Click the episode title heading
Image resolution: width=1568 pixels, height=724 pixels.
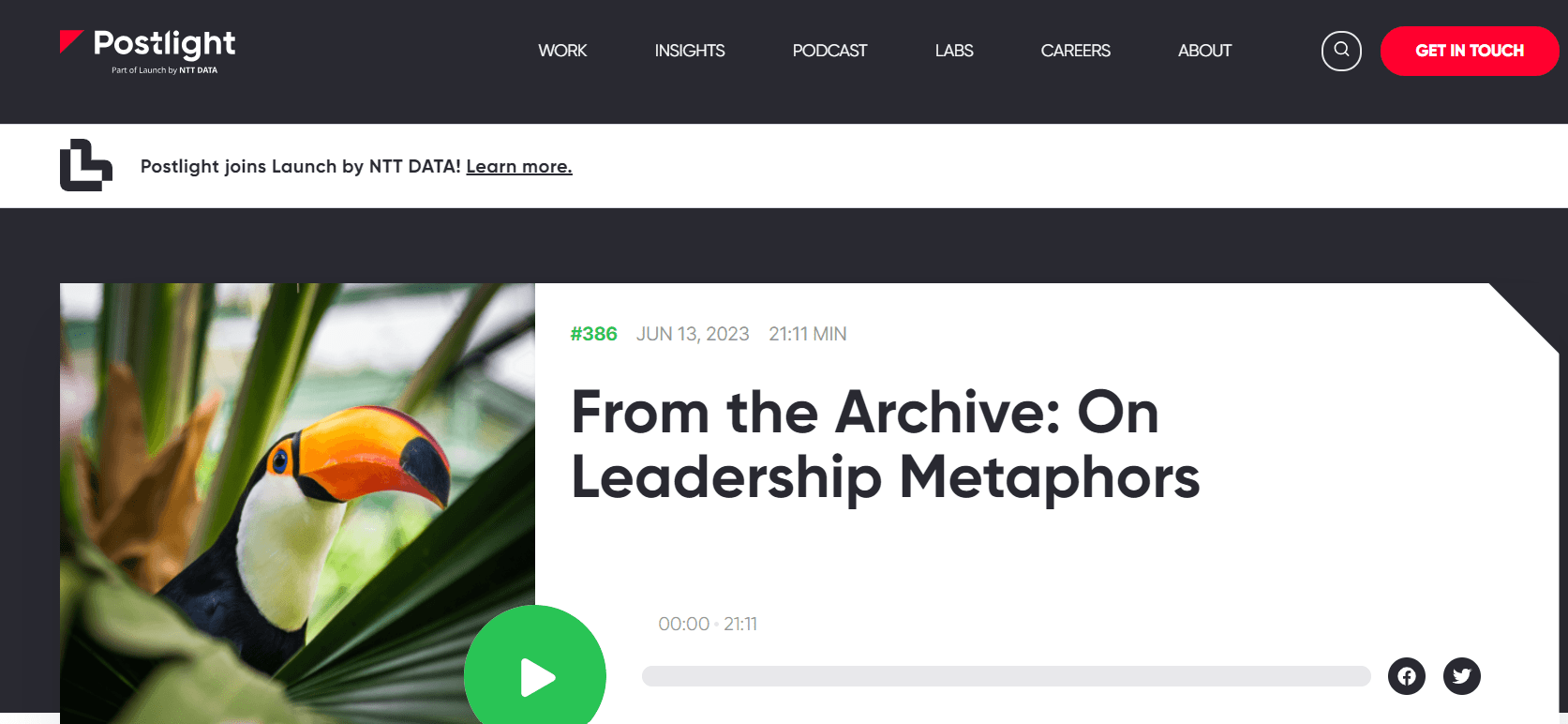coord(885,445)
